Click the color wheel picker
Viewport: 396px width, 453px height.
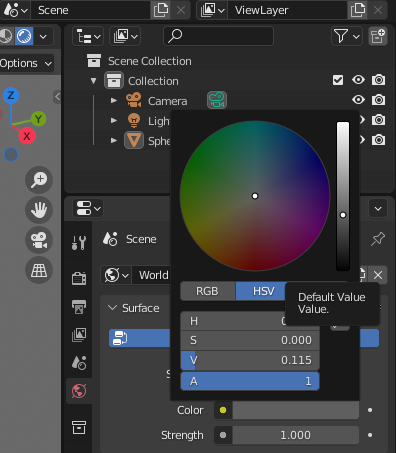click(255, 196)
